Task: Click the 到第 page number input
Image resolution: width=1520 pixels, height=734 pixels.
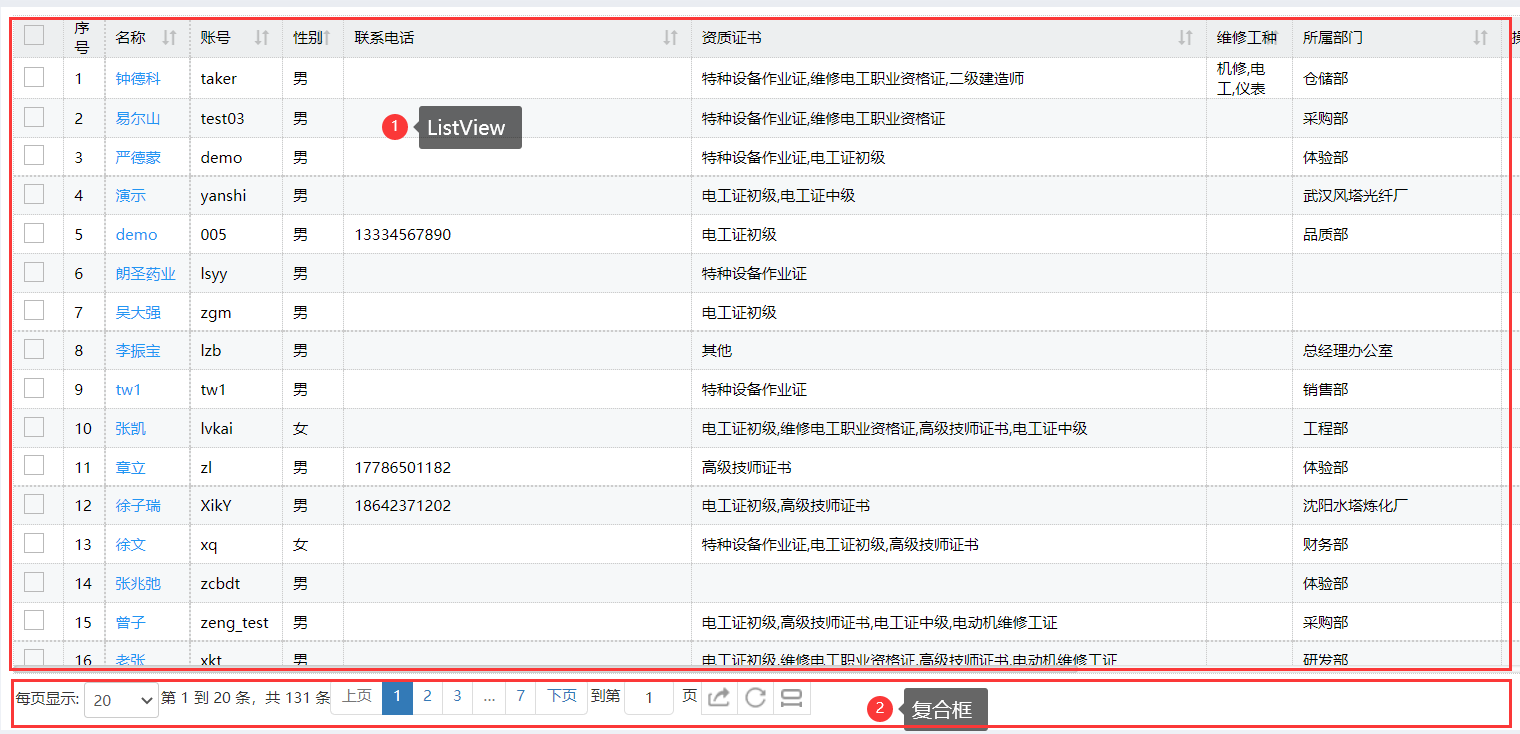Action: (x=648, y=698)
